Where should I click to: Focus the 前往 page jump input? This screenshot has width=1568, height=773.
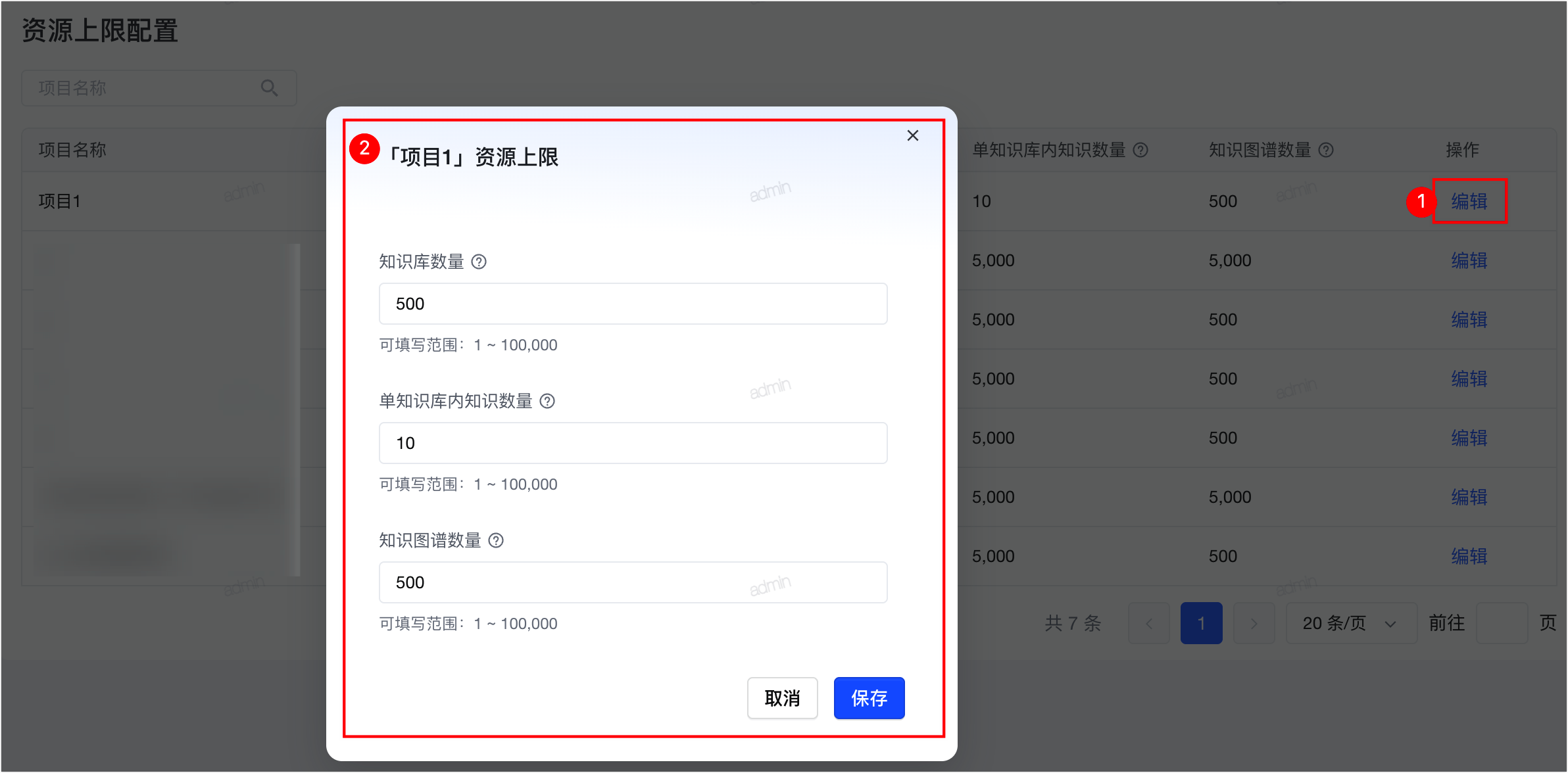coord(1502,623)
